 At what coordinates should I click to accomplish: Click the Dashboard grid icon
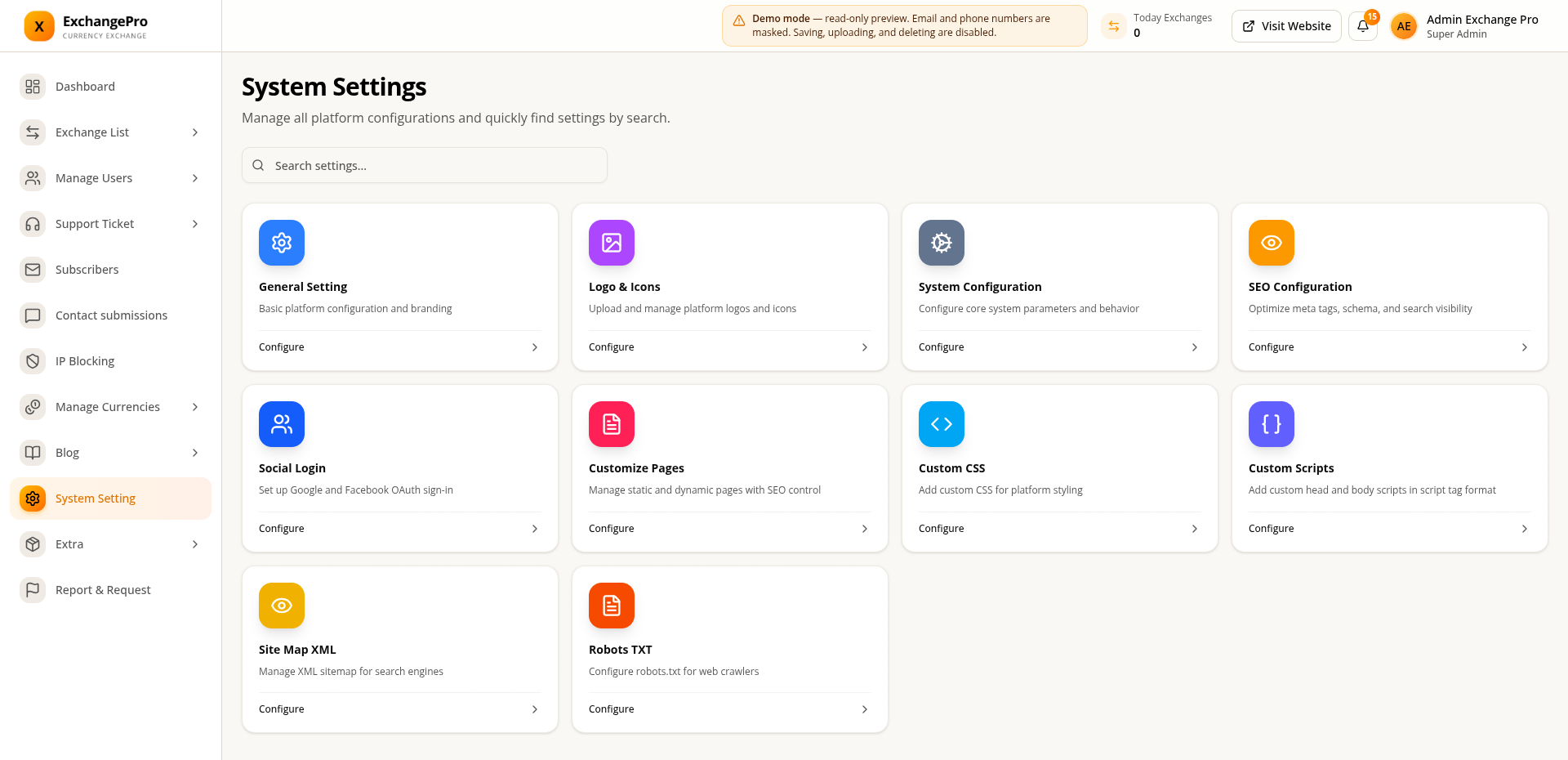pyautogui.click(x=33, y=87)
